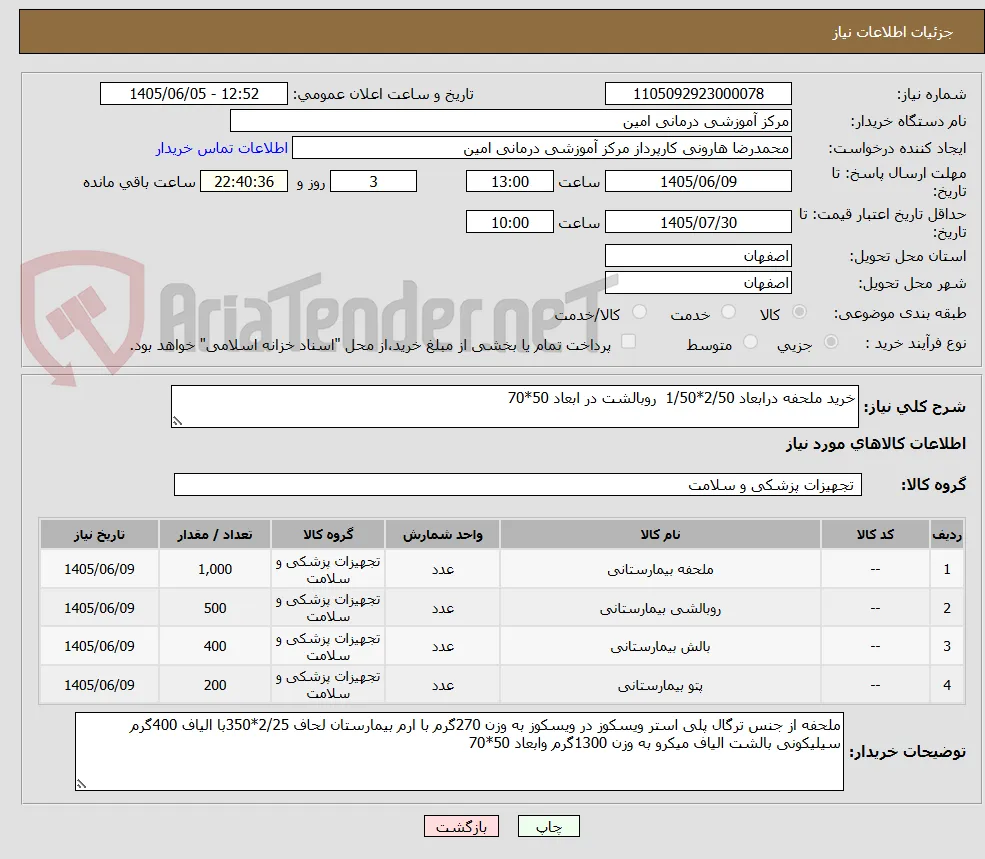Click the اطلاعات کالاهای مورد نیاز heading
985x859 pixels.
tap(876, 444)
